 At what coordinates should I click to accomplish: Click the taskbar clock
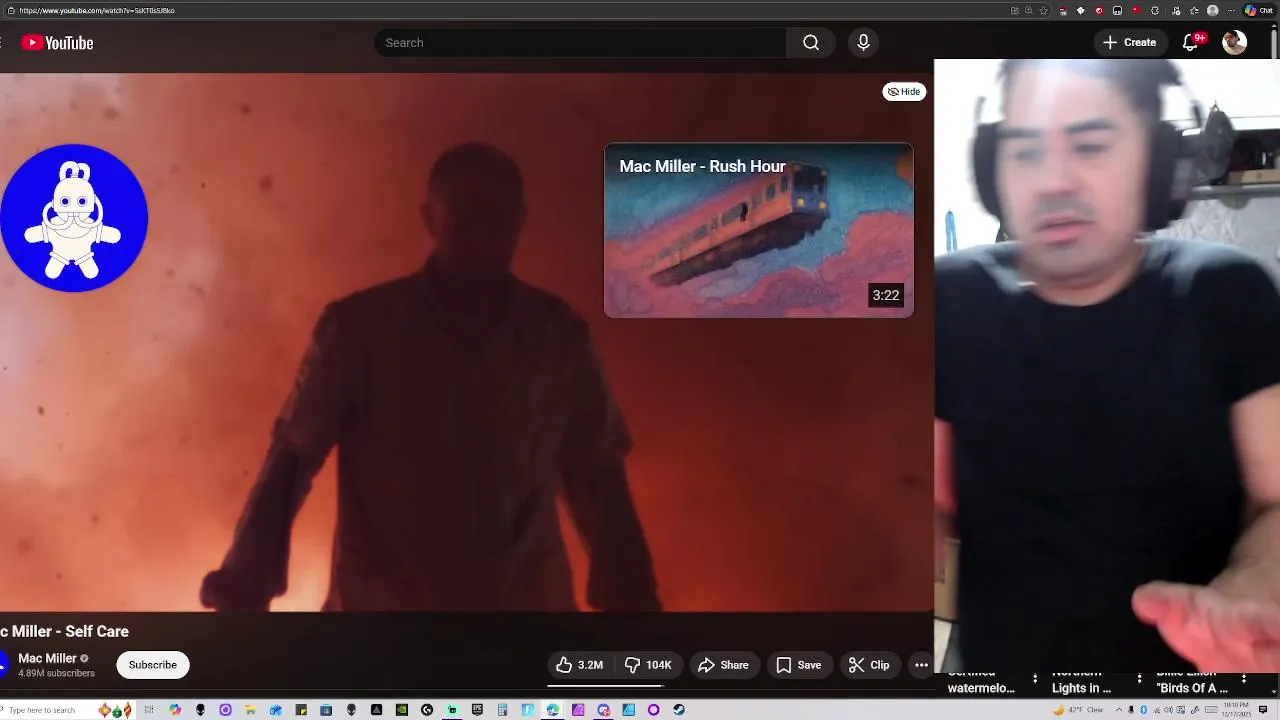point(1236,710)
